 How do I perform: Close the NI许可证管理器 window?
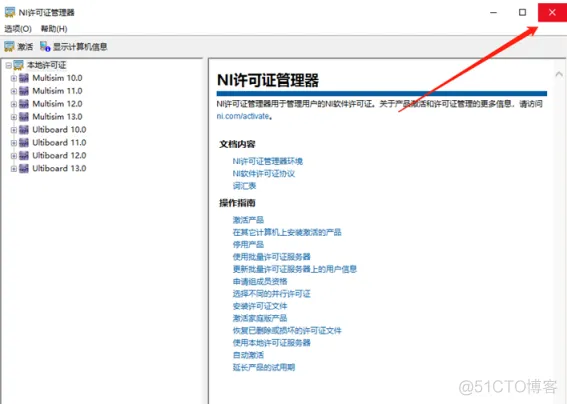(552, 13)
